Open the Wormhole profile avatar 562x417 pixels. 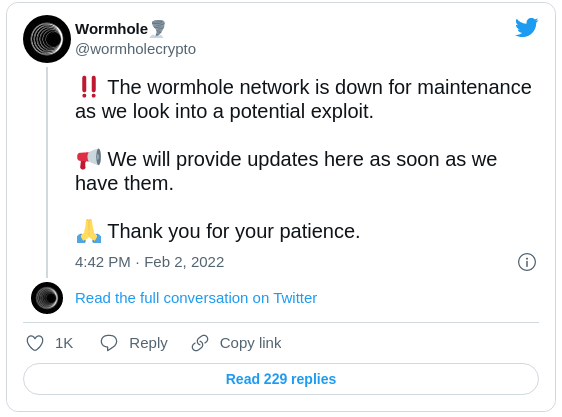47,39
